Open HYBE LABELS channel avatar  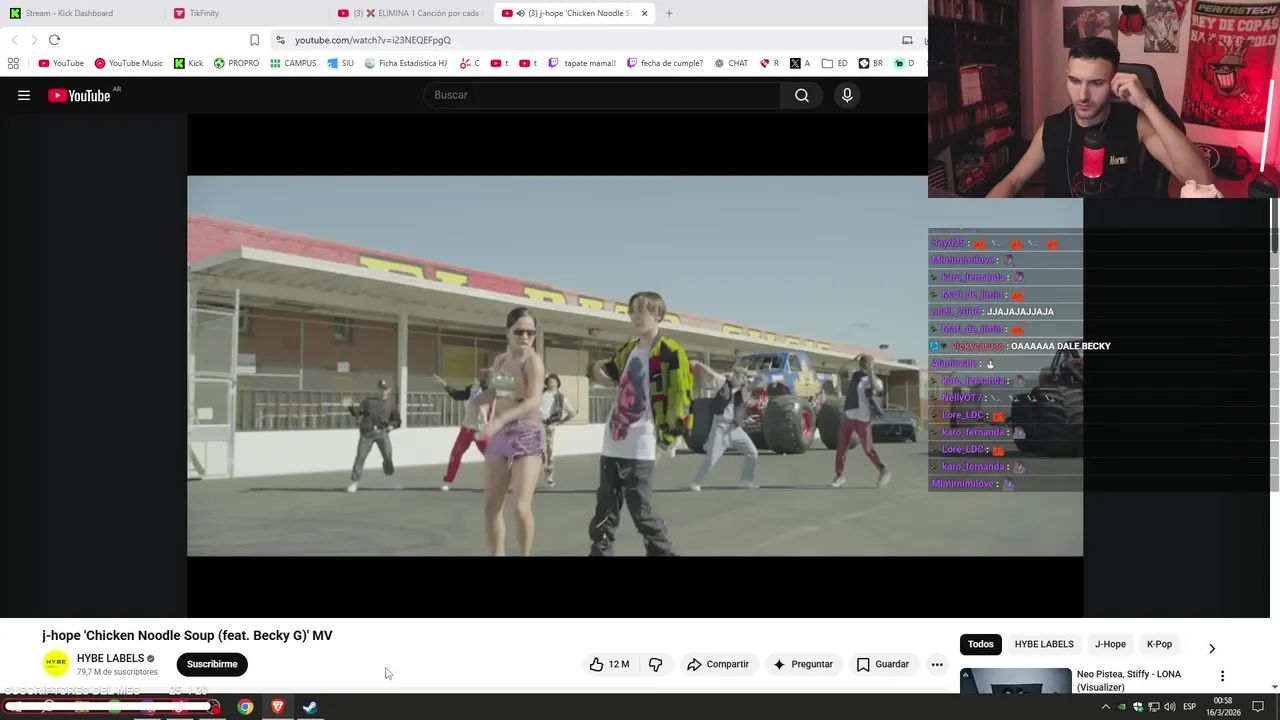click(56, 663)
